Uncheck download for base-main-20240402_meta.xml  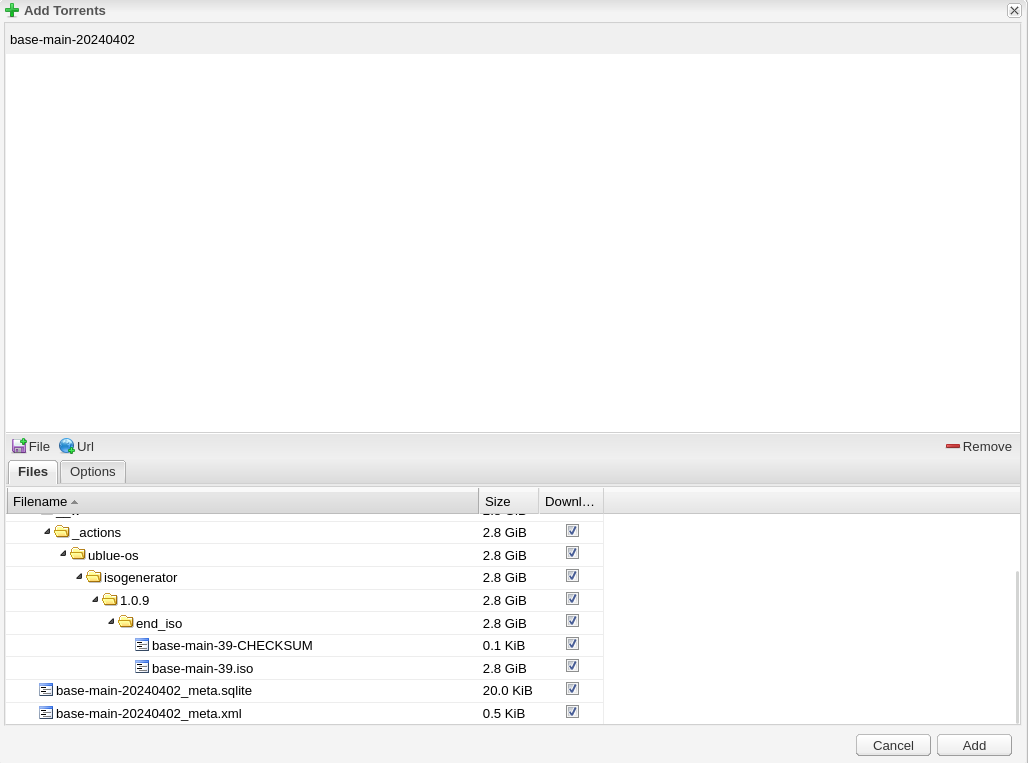(x=572, y=713)
